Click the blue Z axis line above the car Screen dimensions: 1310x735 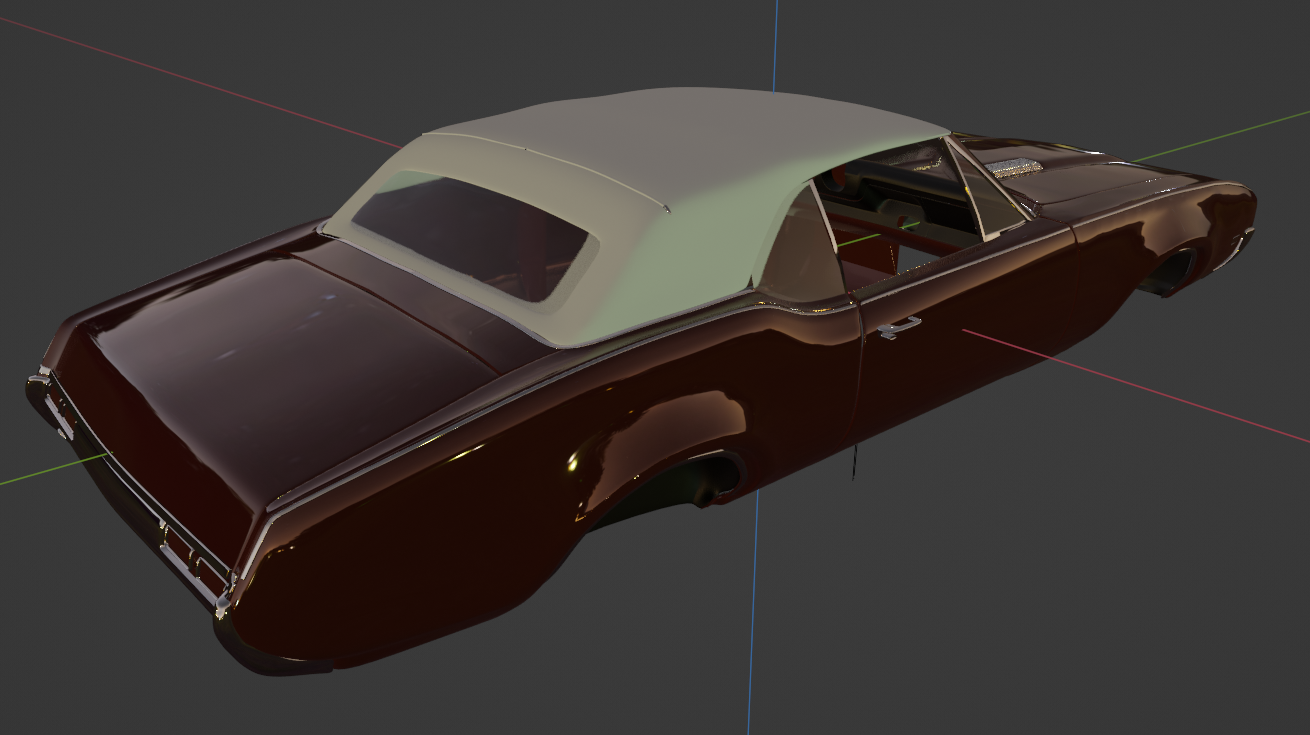776,40
